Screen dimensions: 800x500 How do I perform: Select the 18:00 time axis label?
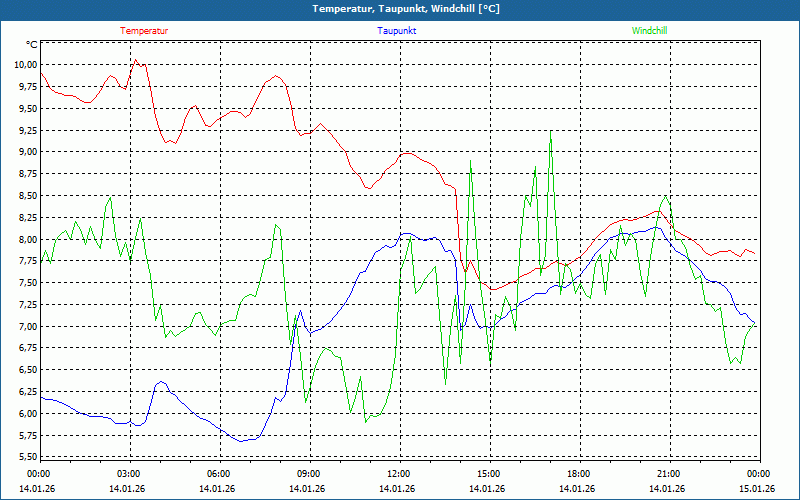[x=578, y=474]
